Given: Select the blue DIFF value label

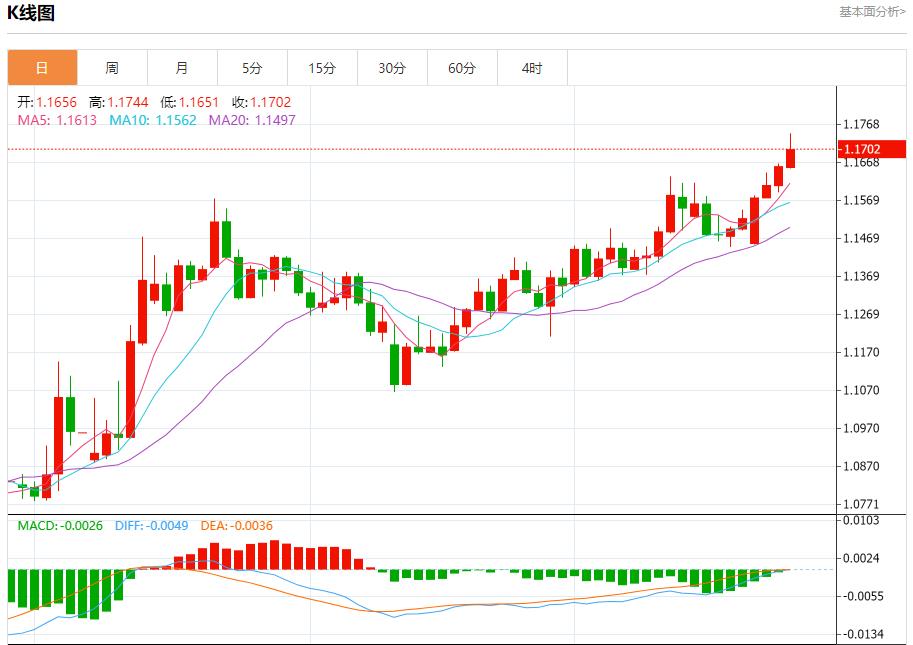Looking at the screenshot, I should (151, 526).
